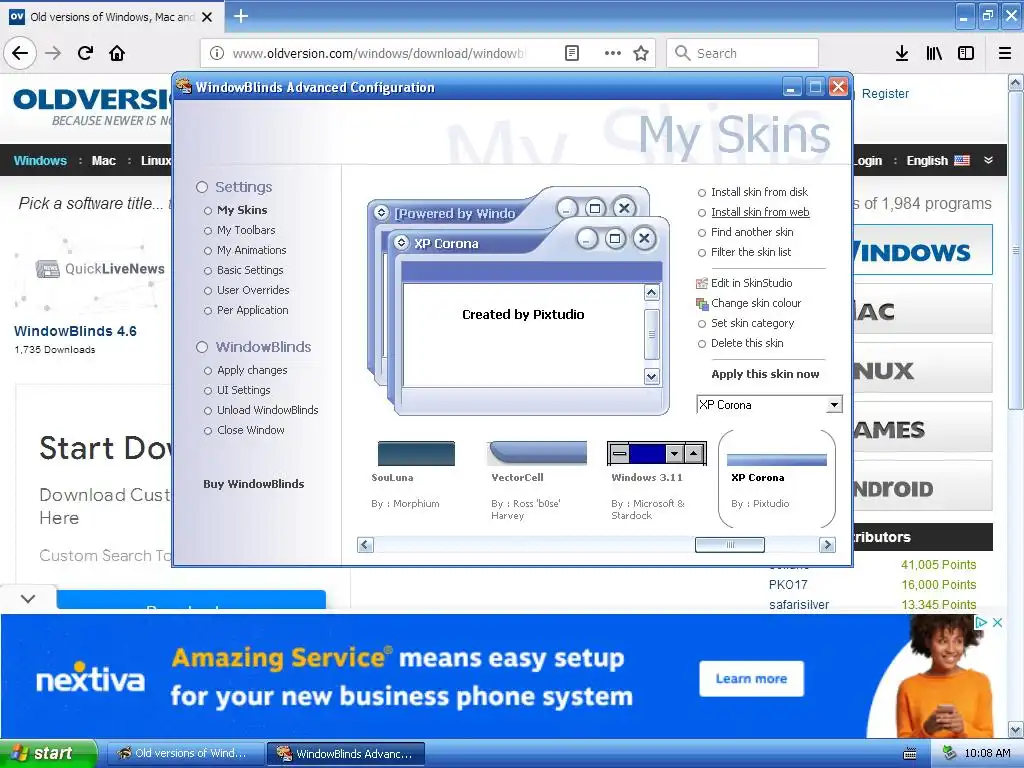The height and width of the screenshot is (768, 1024).
Task: Toggle browser sidebar icon
Action: tap(966, 53)
